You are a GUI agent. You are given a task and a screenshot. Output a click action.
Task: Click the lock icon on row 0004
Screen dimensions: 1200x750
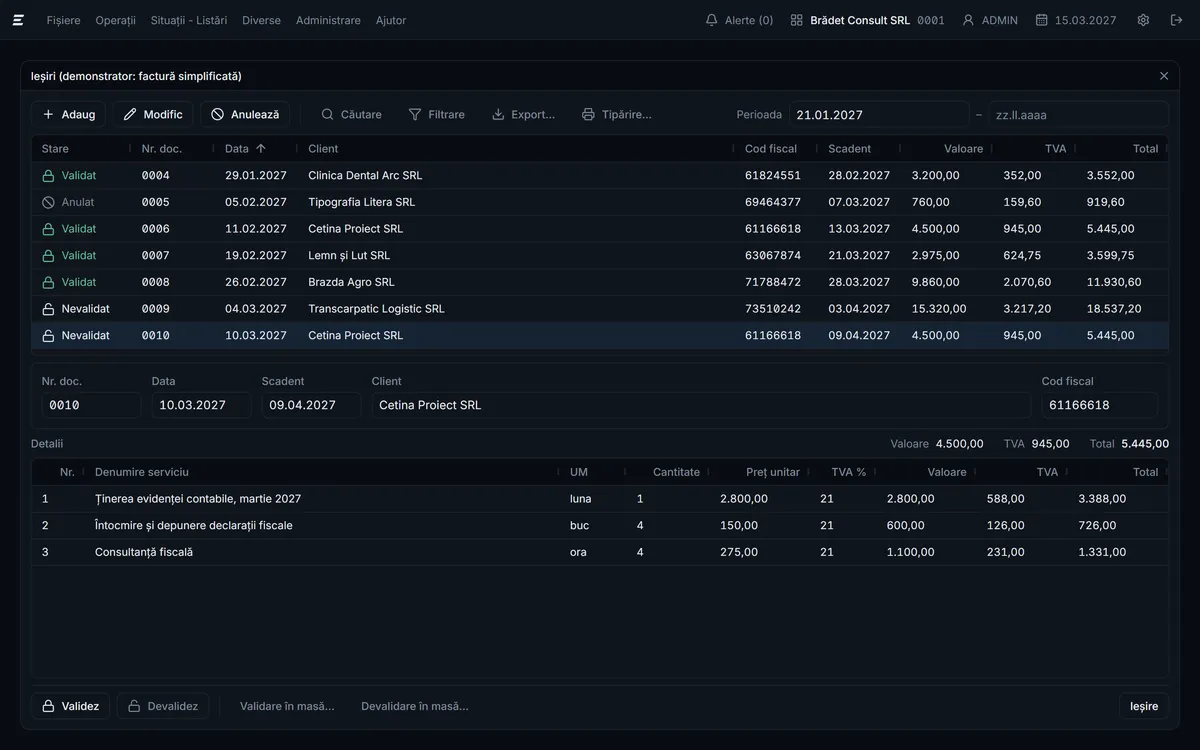click(x=48, y=176)
